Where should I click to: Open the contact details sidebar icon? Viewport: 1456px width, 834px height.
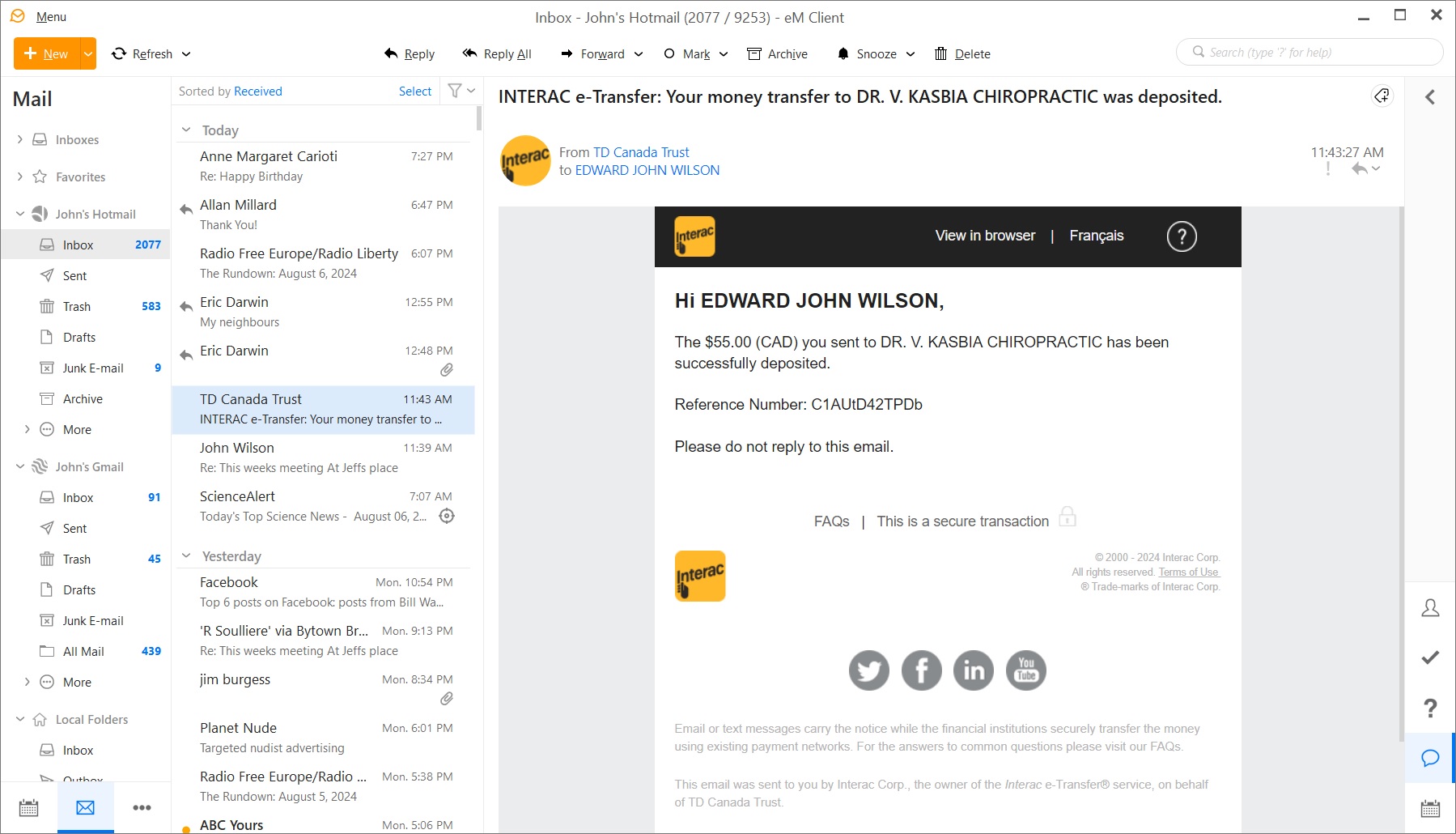pos(1430,607)
